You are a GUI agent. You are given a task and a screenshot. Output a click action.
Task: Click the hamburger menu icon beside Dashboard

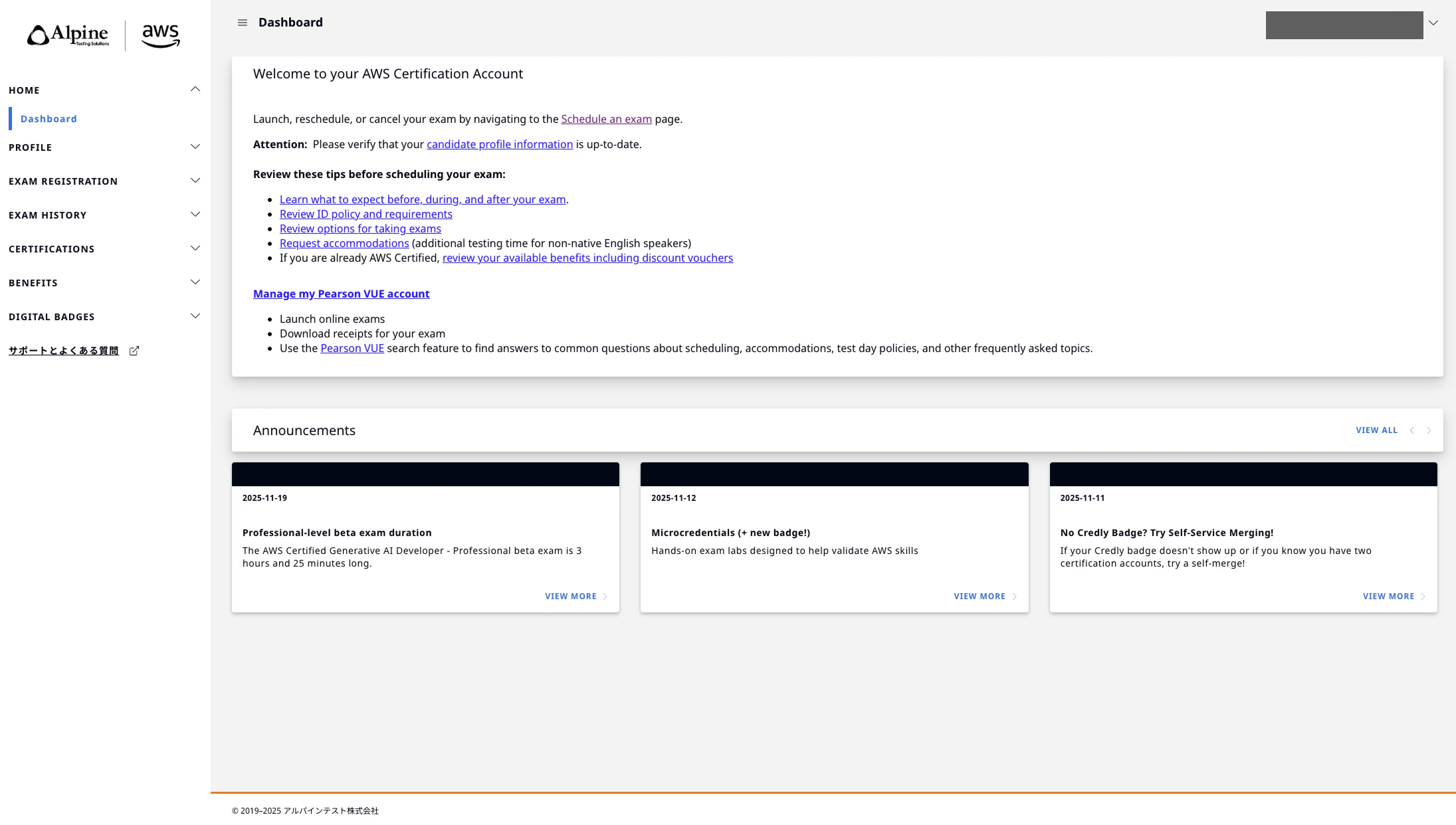coord(243,23)
